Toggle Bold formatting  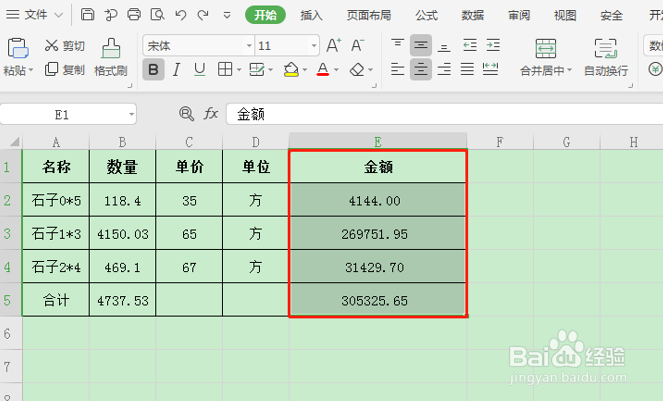click(x=153, y=69)
